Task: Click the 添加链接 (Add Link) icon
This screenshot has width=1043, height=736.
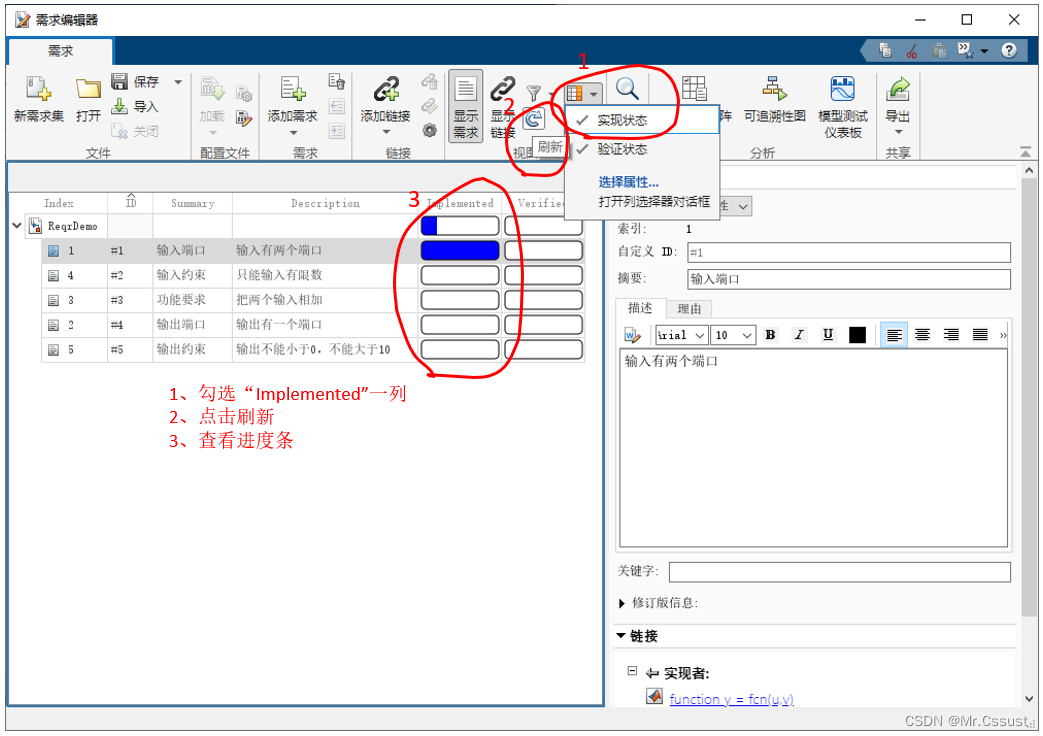Action: (385, 92)
